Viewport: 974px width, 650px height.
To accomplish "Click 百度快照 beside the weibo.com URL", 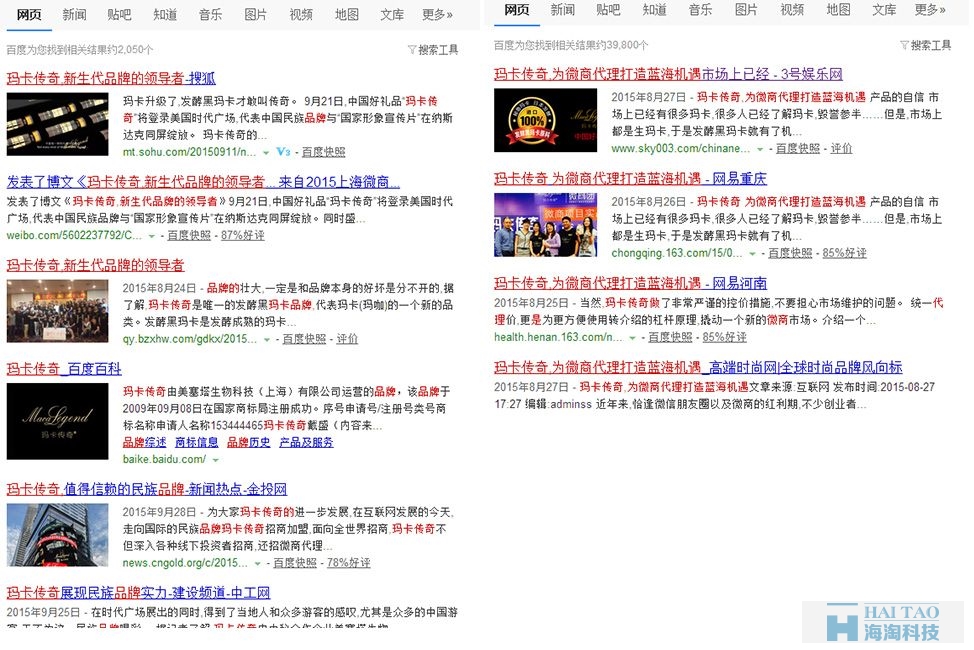I will click(189, 236).
